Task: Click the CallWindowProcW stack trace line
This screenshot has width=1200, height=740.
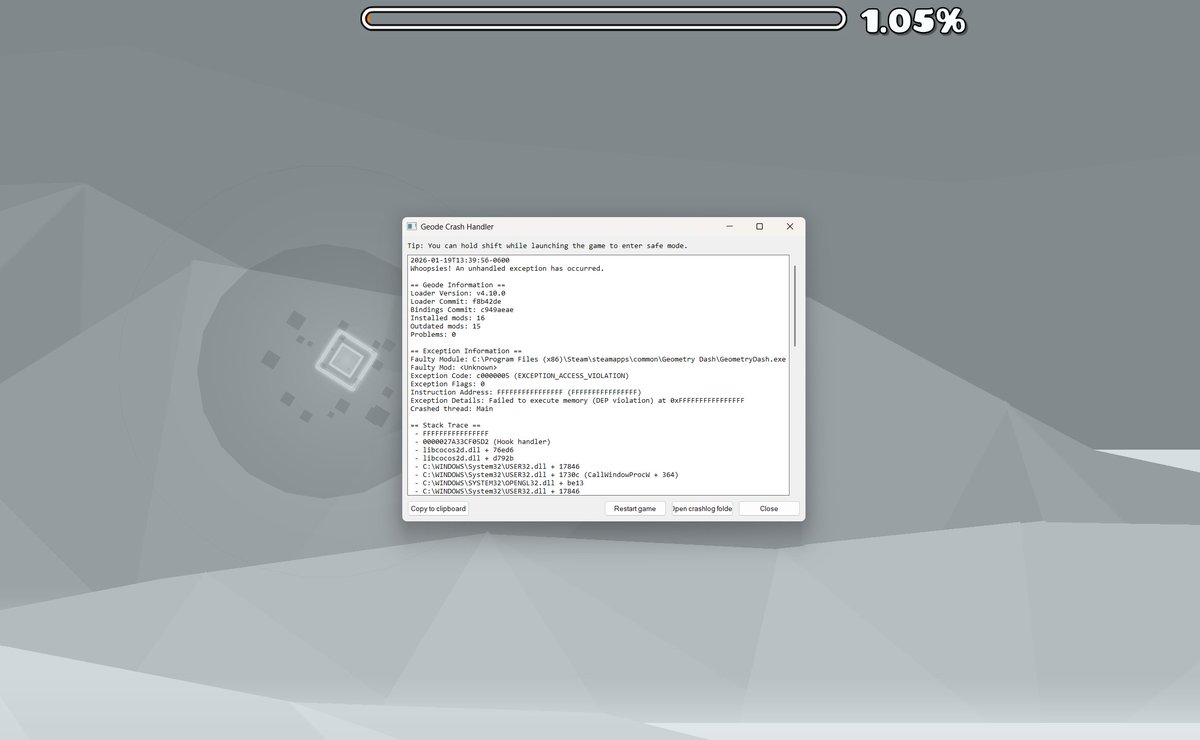Action: click(x=546, y=475)
